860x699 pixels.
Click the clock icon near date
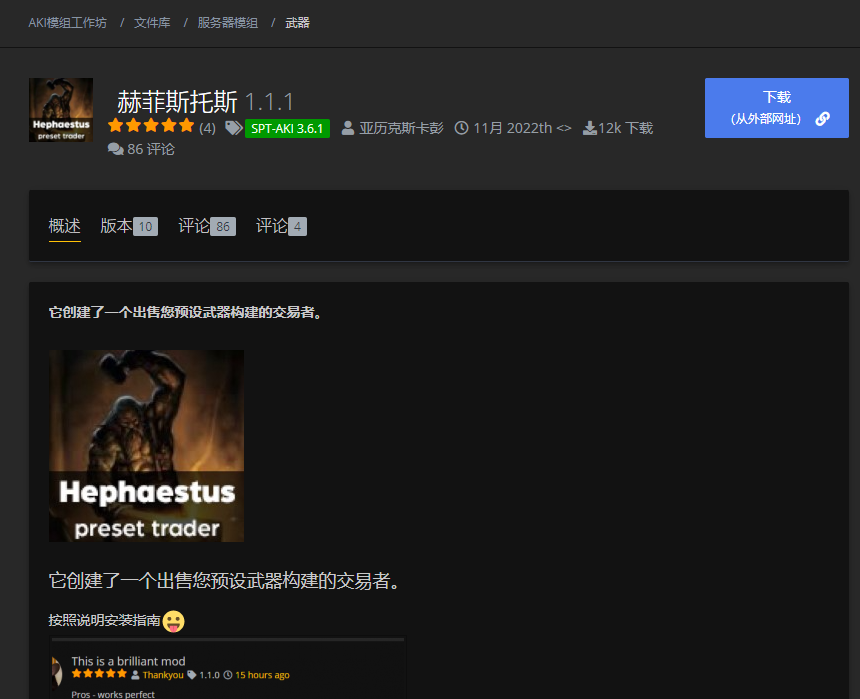462,128
